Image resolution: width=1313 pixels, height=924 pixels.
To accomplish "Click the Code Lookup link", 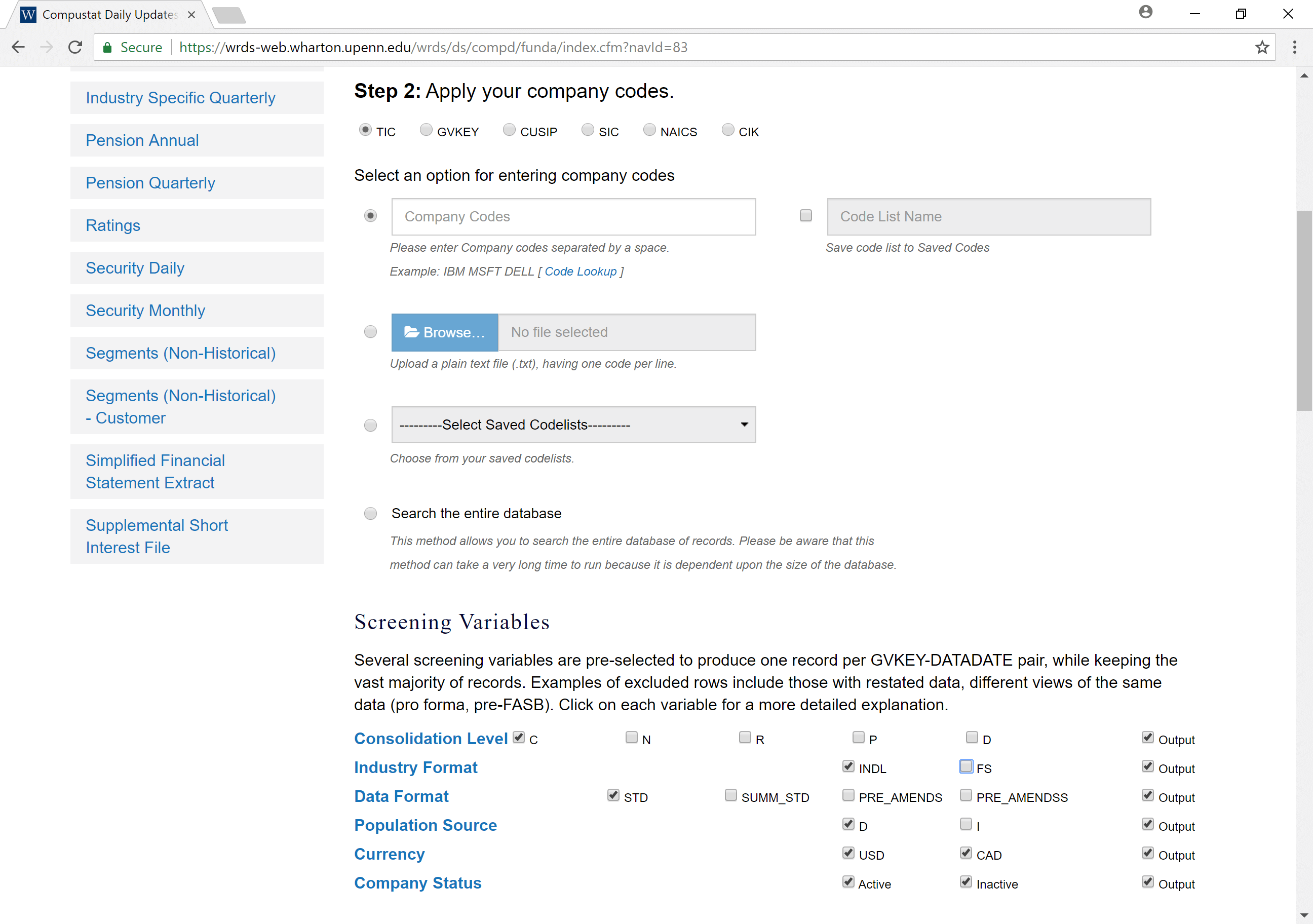I will click(580, 272).
